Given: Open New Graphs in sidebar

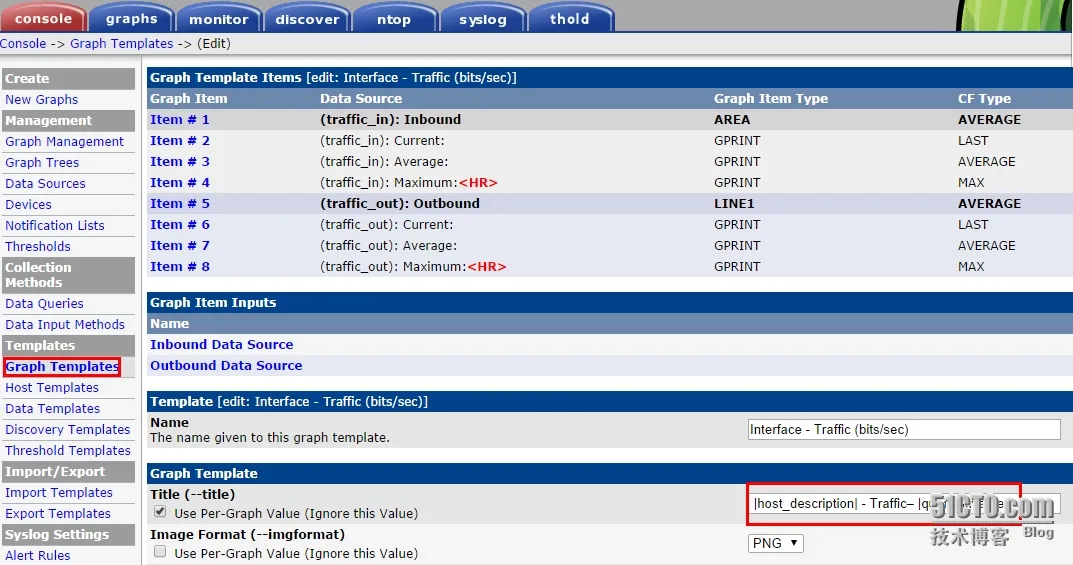Looking at the screenshot, I should (42, 99).
